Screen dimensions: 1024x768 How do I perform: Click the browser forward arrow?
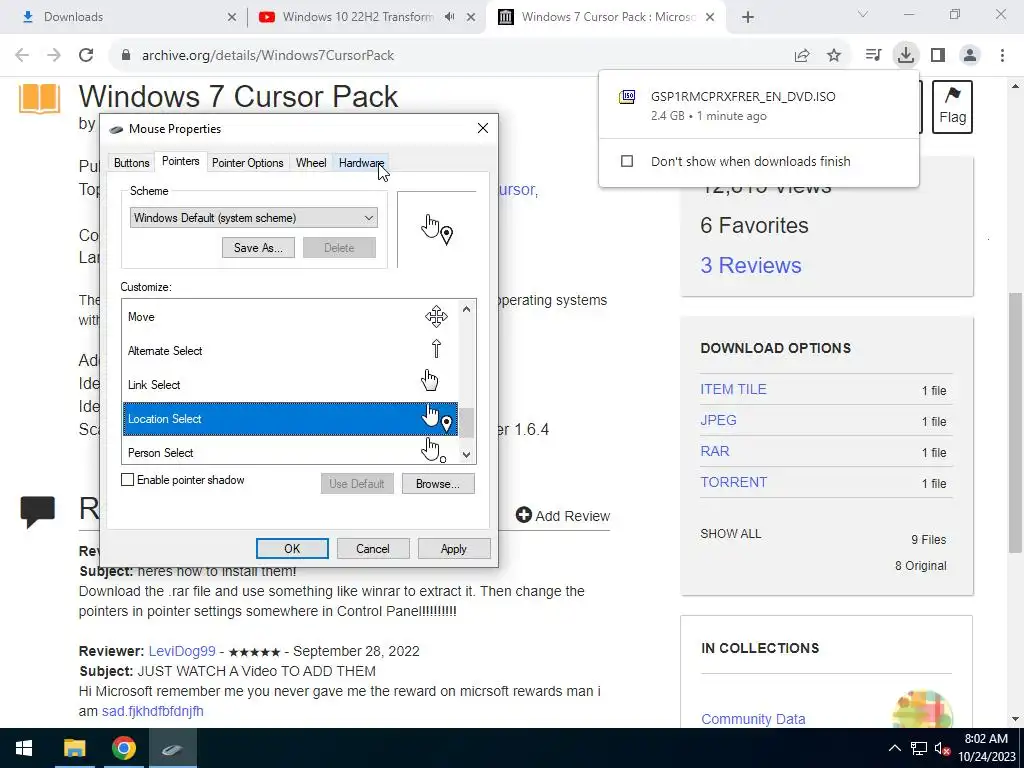(54, 56)
